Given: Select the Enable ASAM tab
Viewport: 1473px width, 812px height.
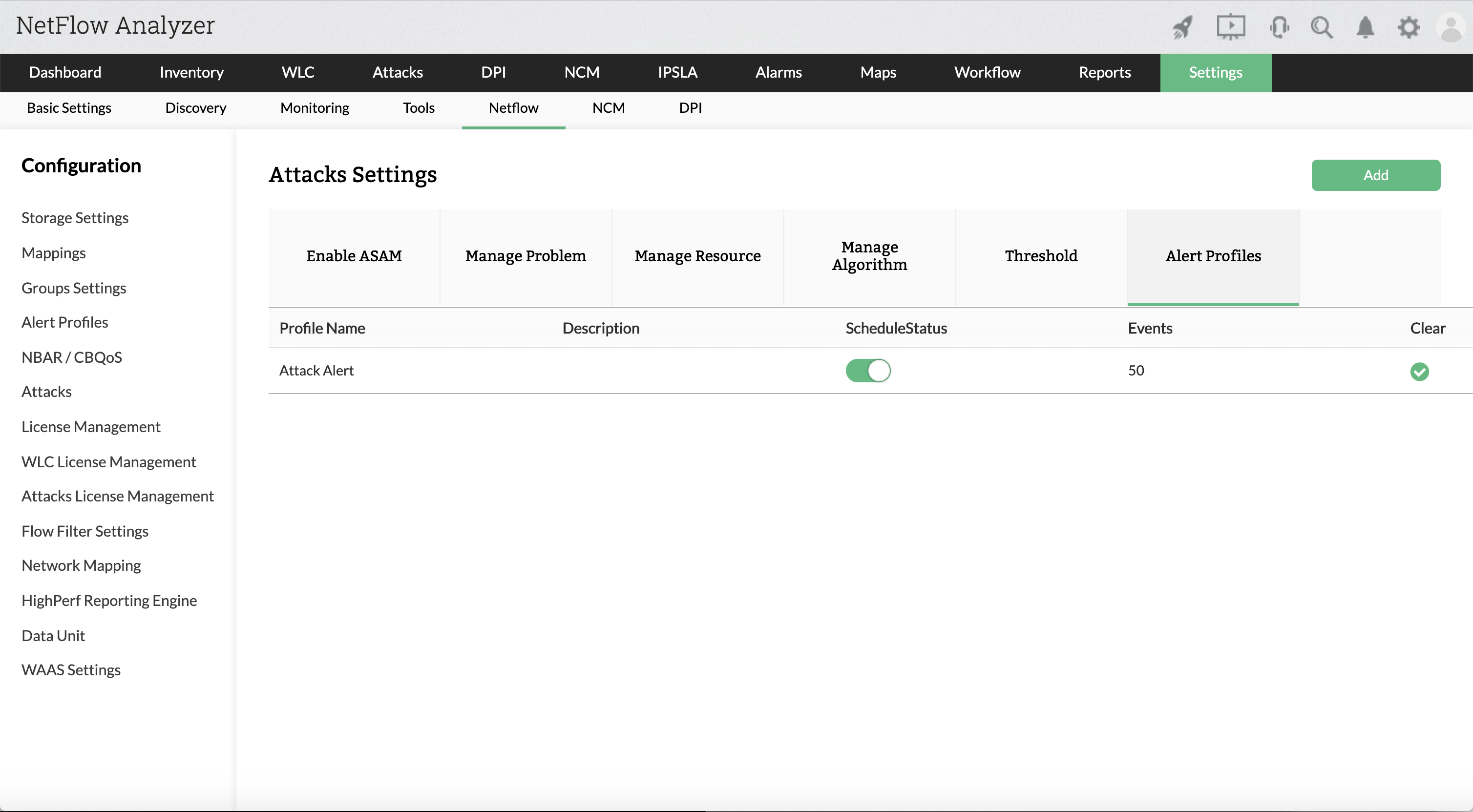Looking at the screenshot, I should click(x=354, y=256).
